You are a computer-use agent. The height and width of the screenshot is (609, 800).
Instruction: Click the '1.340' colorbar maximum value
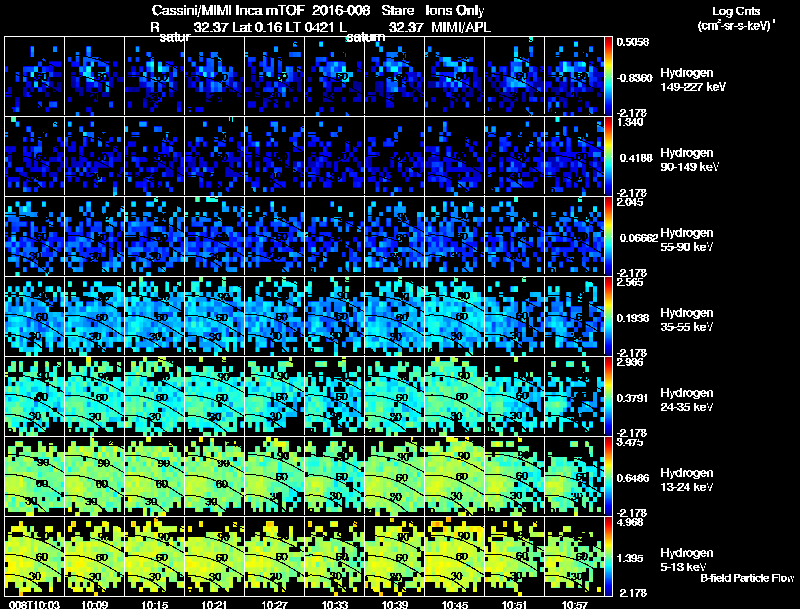631,122
